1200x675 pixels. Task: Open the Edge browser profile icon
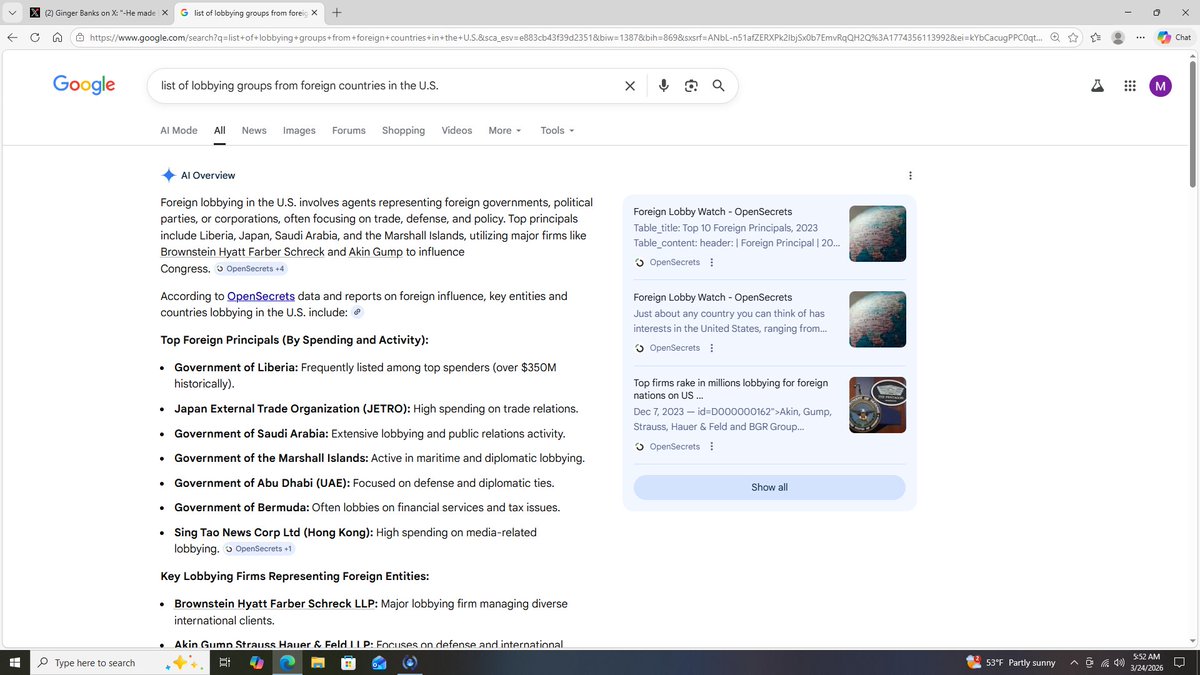[1118, 38]
